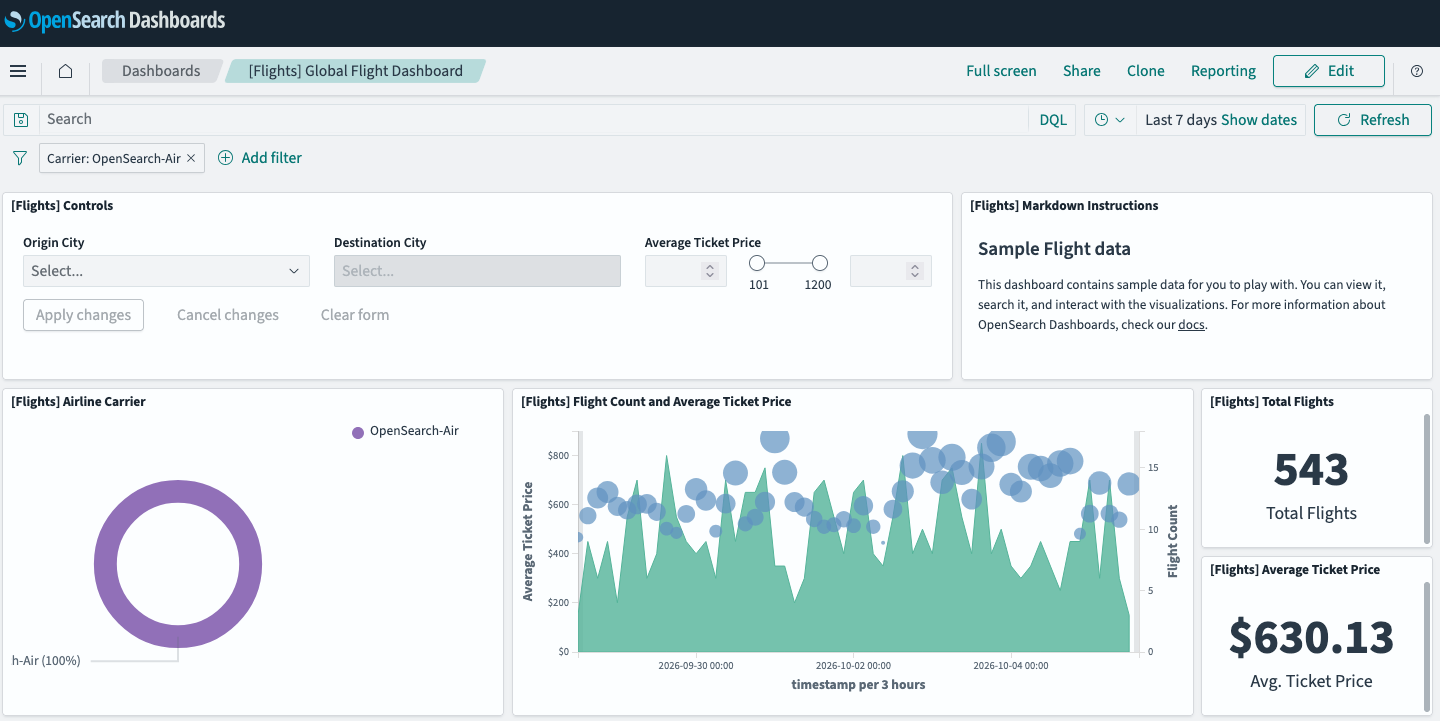
Task: Toggle the OpenSearch-Air legend entry
Action: click(x=414, y=431)
